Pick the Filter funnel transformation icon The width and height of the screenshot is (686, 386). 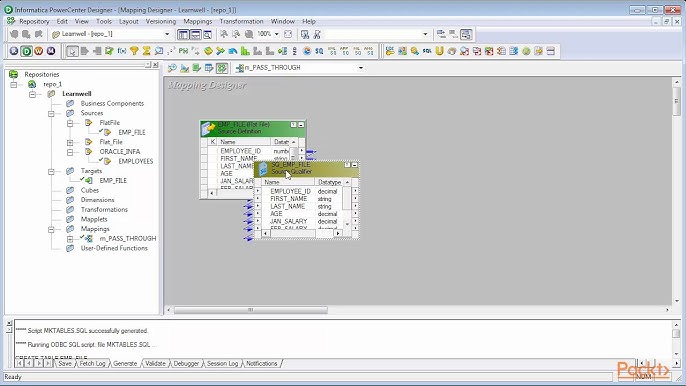(x=134, y=51)
